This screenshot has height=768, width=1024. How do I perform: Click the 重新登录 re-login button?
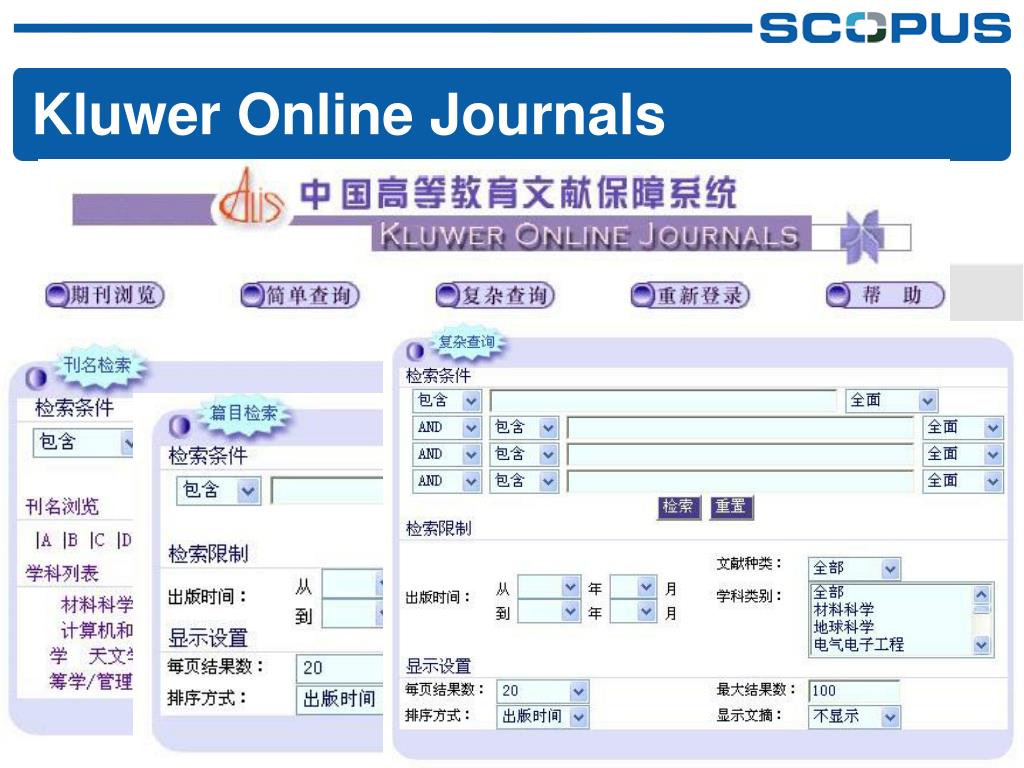click(x=690, y=295)
